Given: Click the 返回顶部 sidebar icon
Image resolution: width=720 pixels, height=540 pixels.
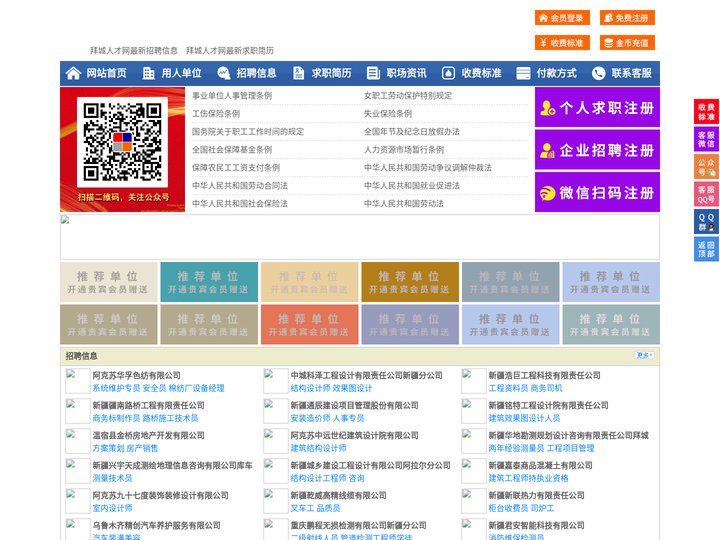Looking at the screenshot, I should tap(706, 249).
